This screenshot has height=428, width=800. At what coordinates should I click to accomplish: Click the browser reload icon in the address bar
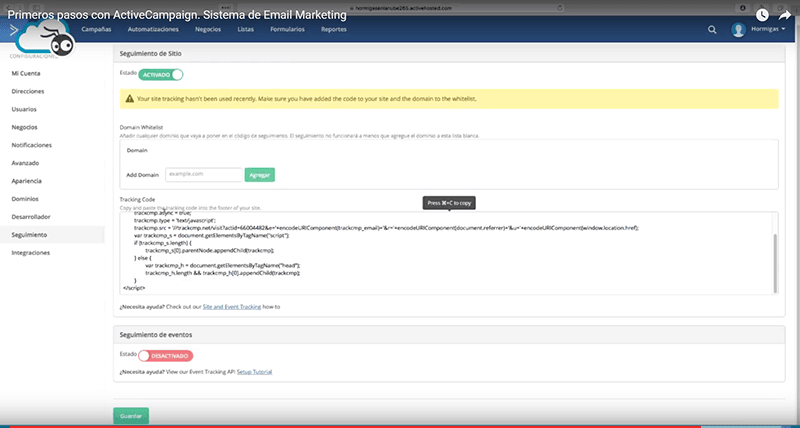pyautogui.click(x=560, y=8)
